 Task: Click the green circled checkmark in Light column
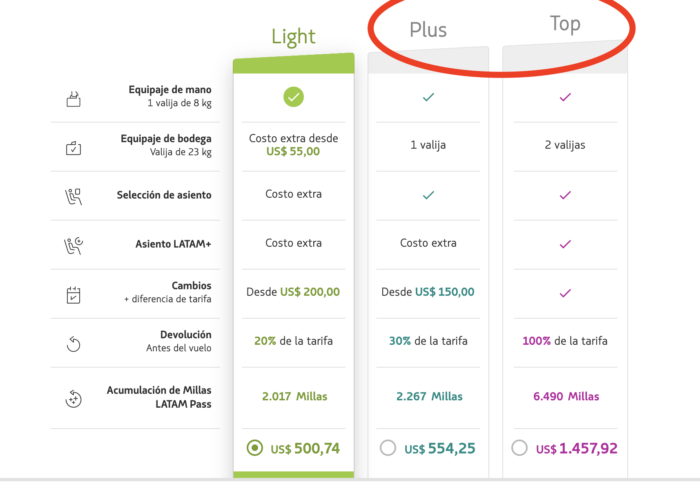tap(293, 97)
